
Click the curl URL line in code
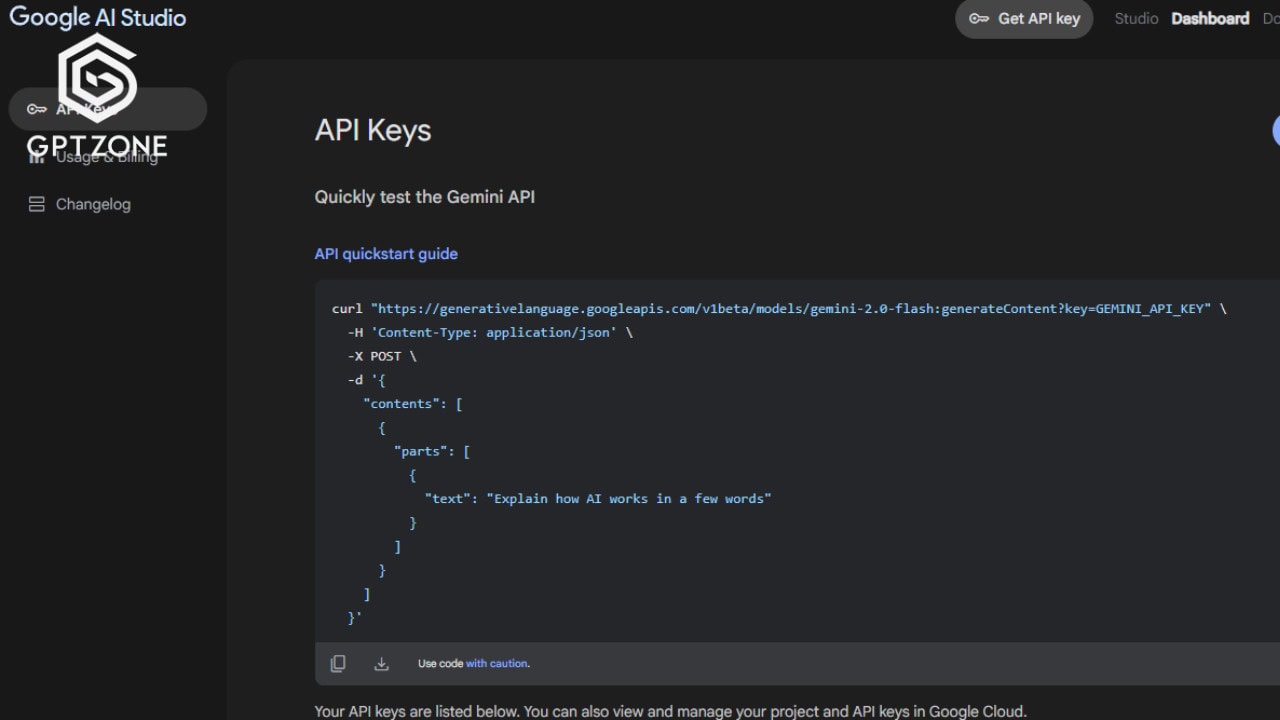click(779, 308)
